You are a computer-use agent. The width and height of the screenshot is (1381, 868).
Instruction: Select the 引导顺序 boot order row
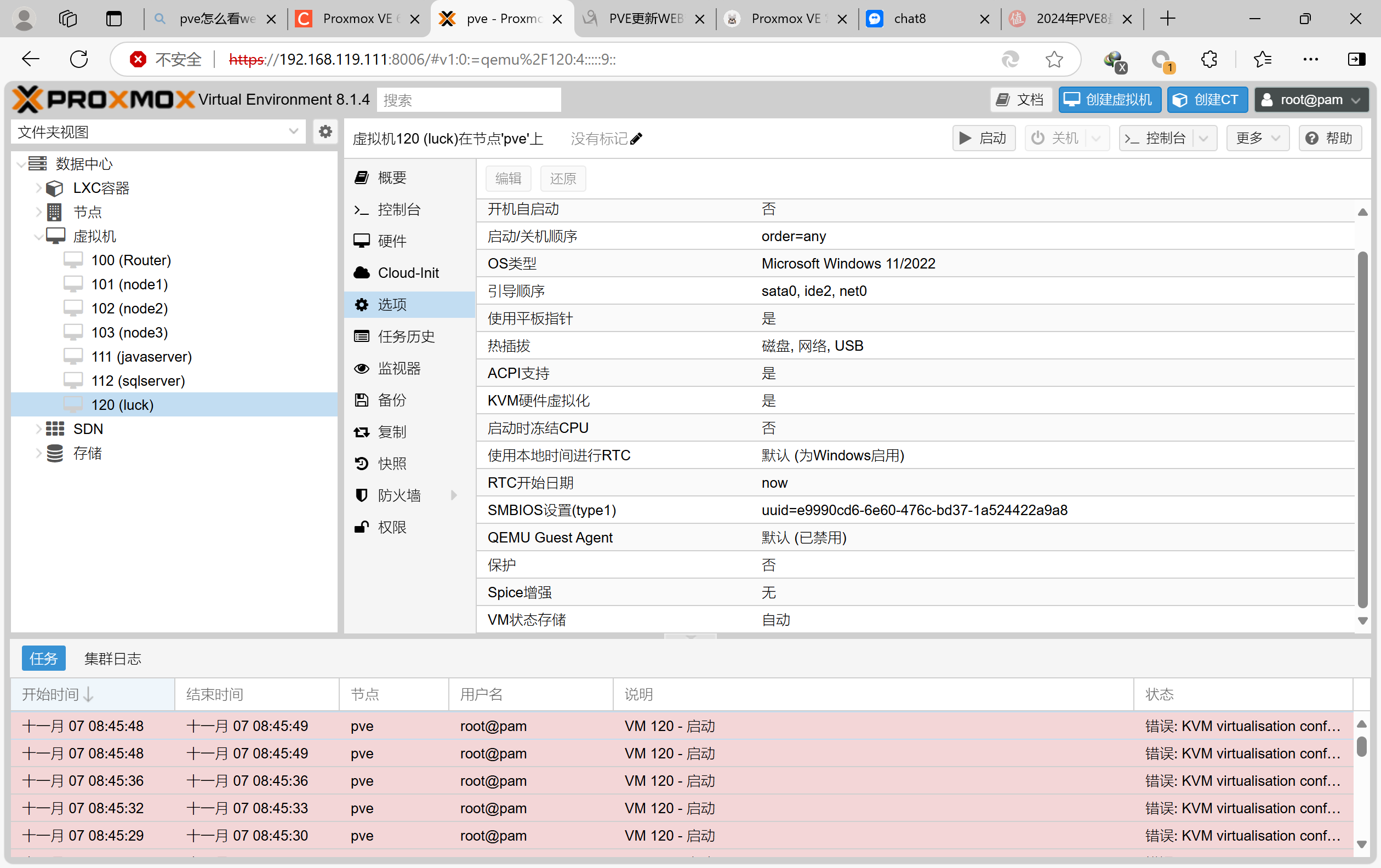(x=915, y=290)
